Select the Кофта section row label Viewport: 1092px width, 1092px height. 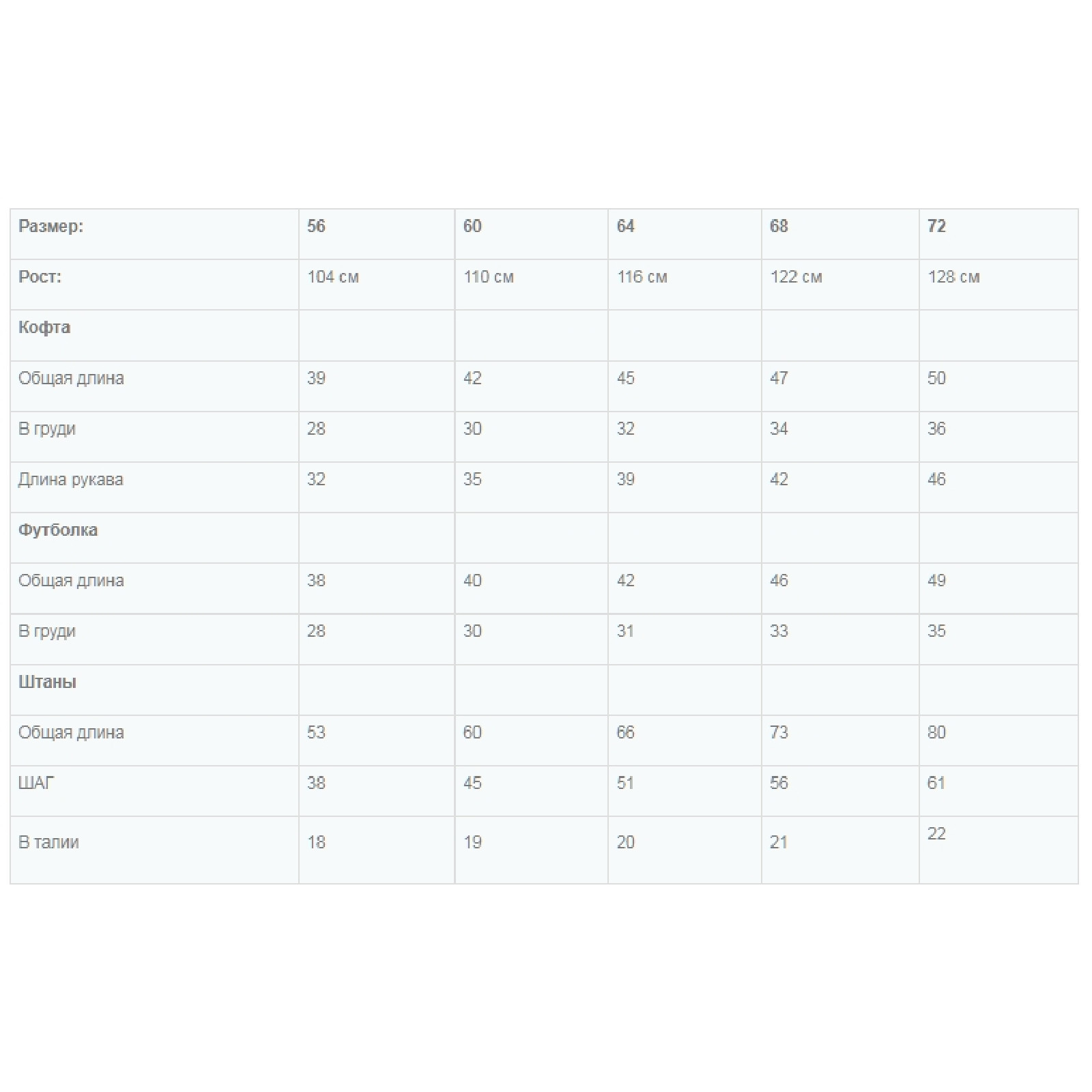(x=44, y=328)
